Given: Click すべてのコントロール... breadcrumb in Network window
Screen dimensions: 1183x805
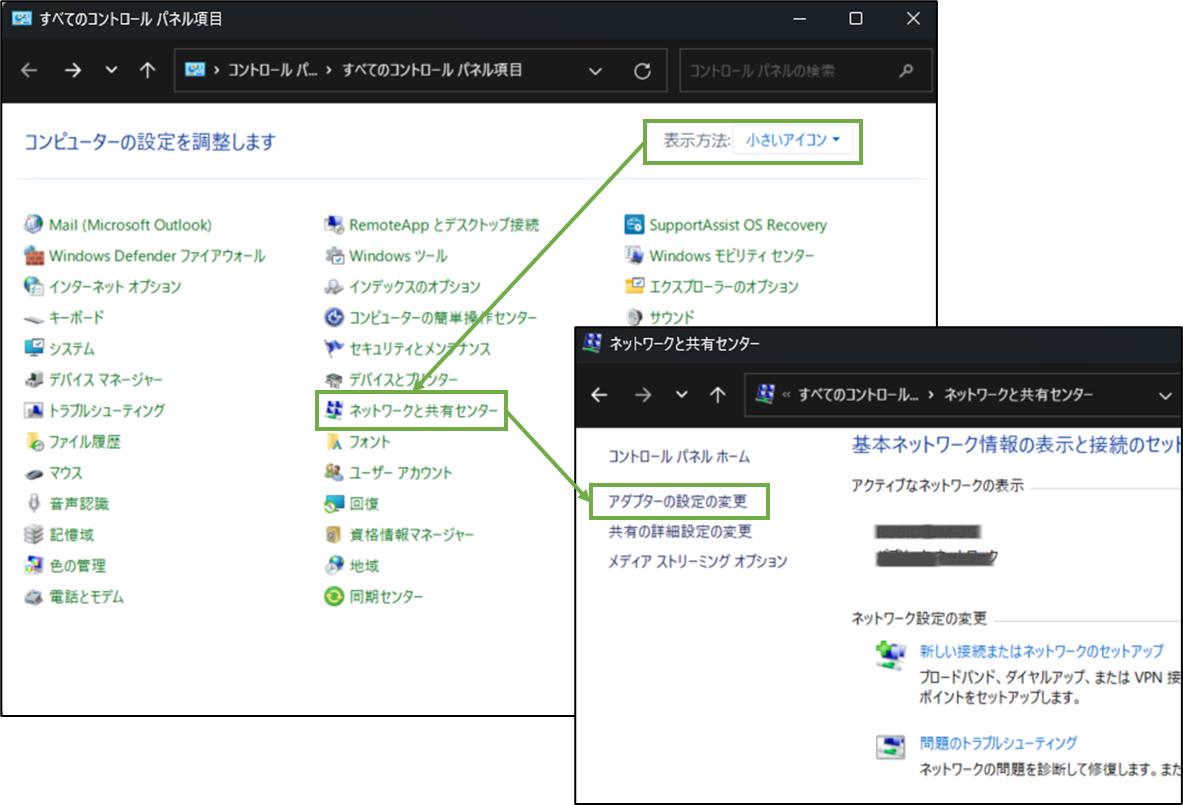Looking at the screenshot, I should tap(859, 395).
